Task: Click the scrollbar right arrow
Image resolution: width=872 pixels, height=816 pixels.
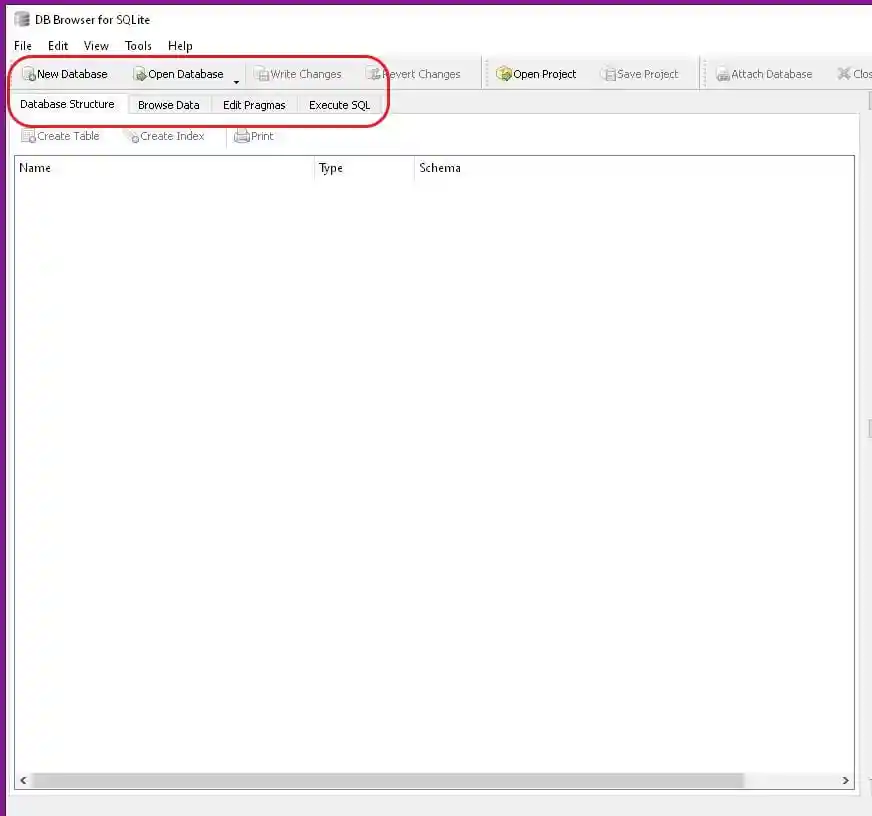Action: click(x=845, y=780)
